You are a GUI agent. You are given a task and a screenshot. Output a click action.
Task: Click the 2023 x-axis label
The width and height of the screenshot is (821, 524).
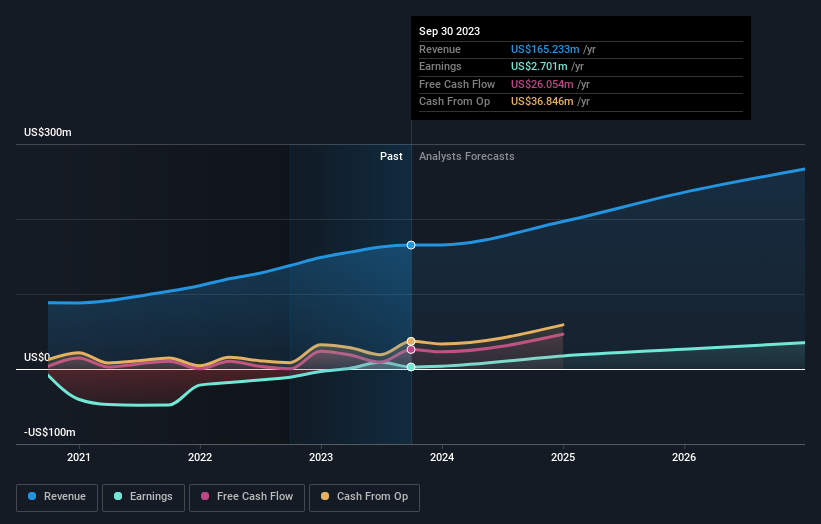click(321, 458)
